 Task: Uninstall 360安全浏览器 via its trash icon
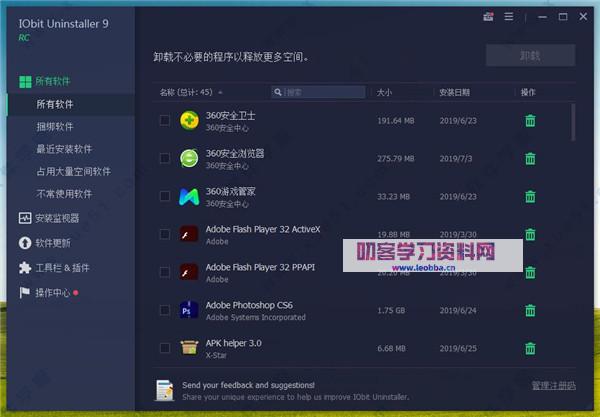coord(530,158)
